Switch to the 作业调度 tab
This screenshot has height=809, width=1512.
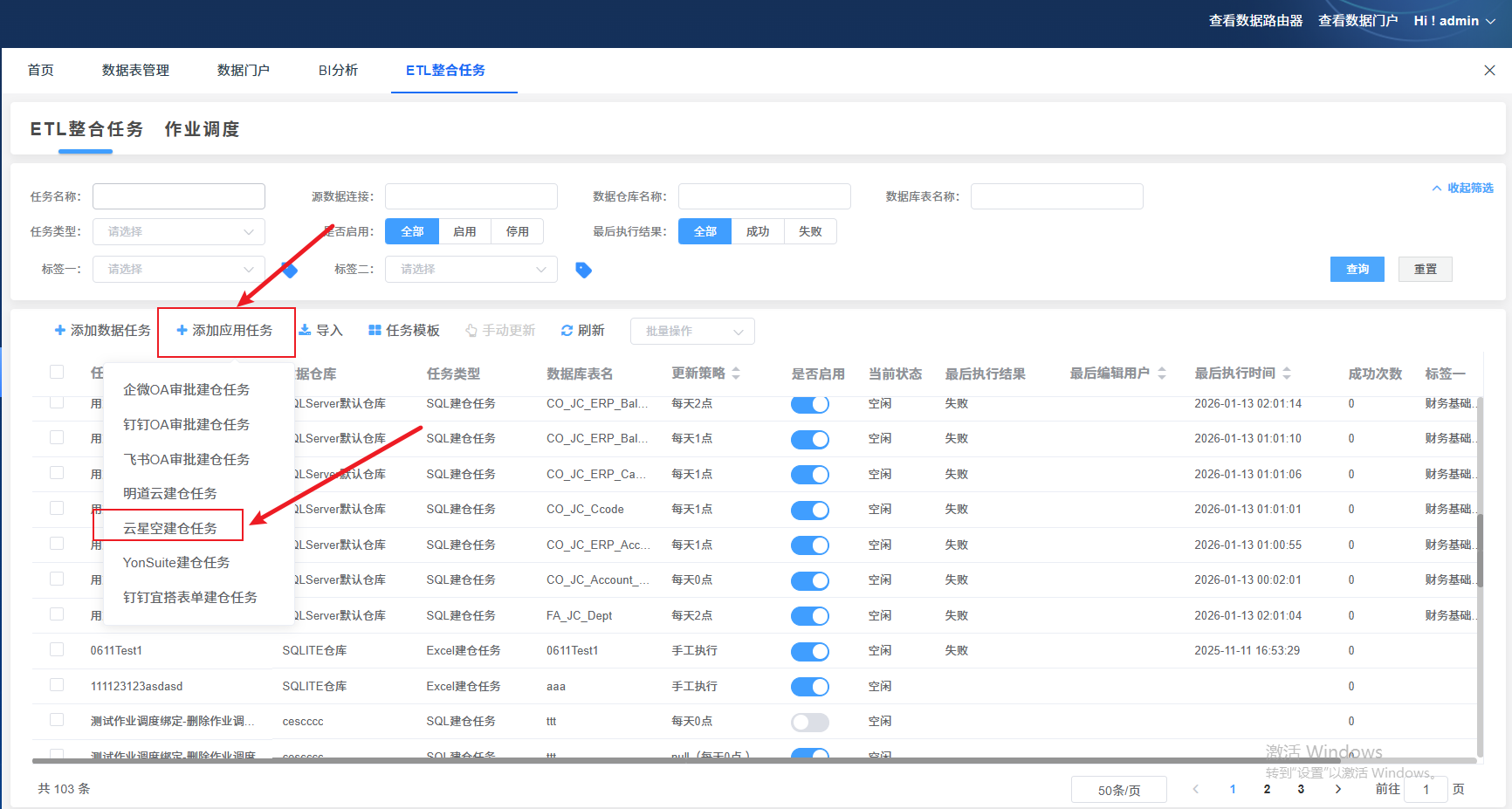point(202,129)
